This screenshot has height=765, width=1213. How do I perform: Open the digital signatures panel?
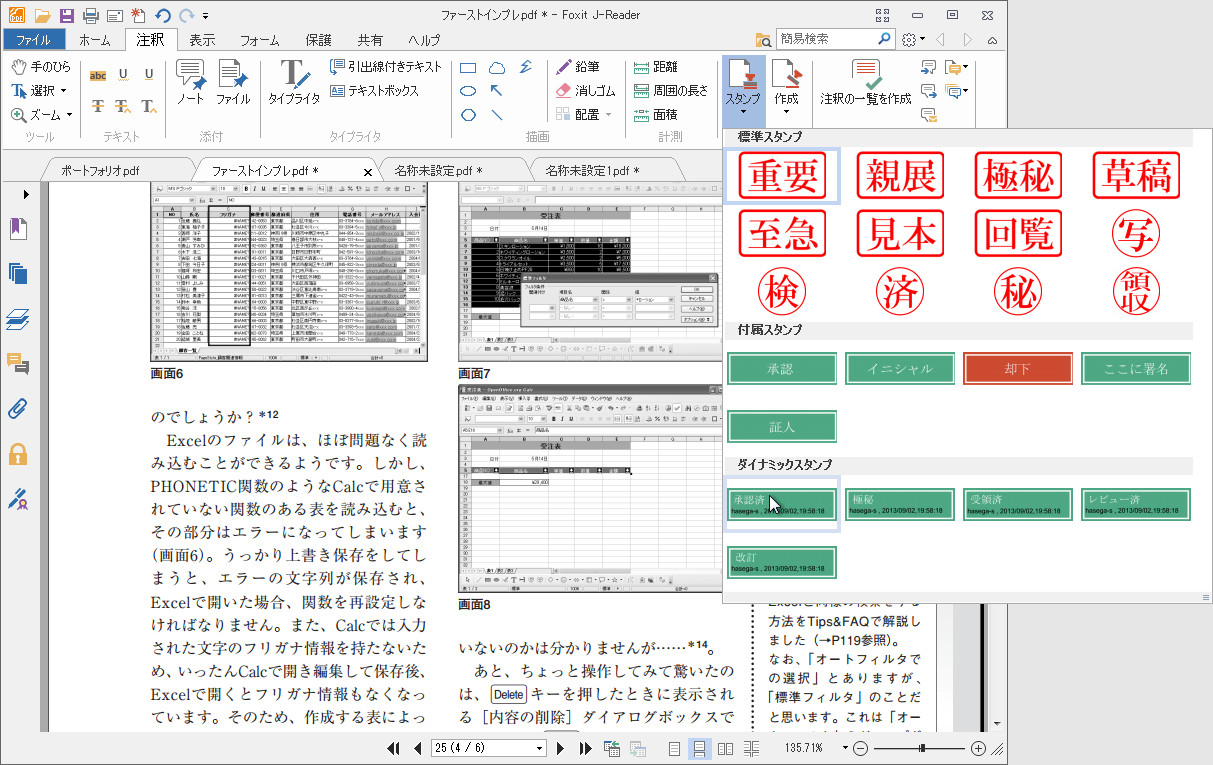pyautogui.click(x=18, y=498)
